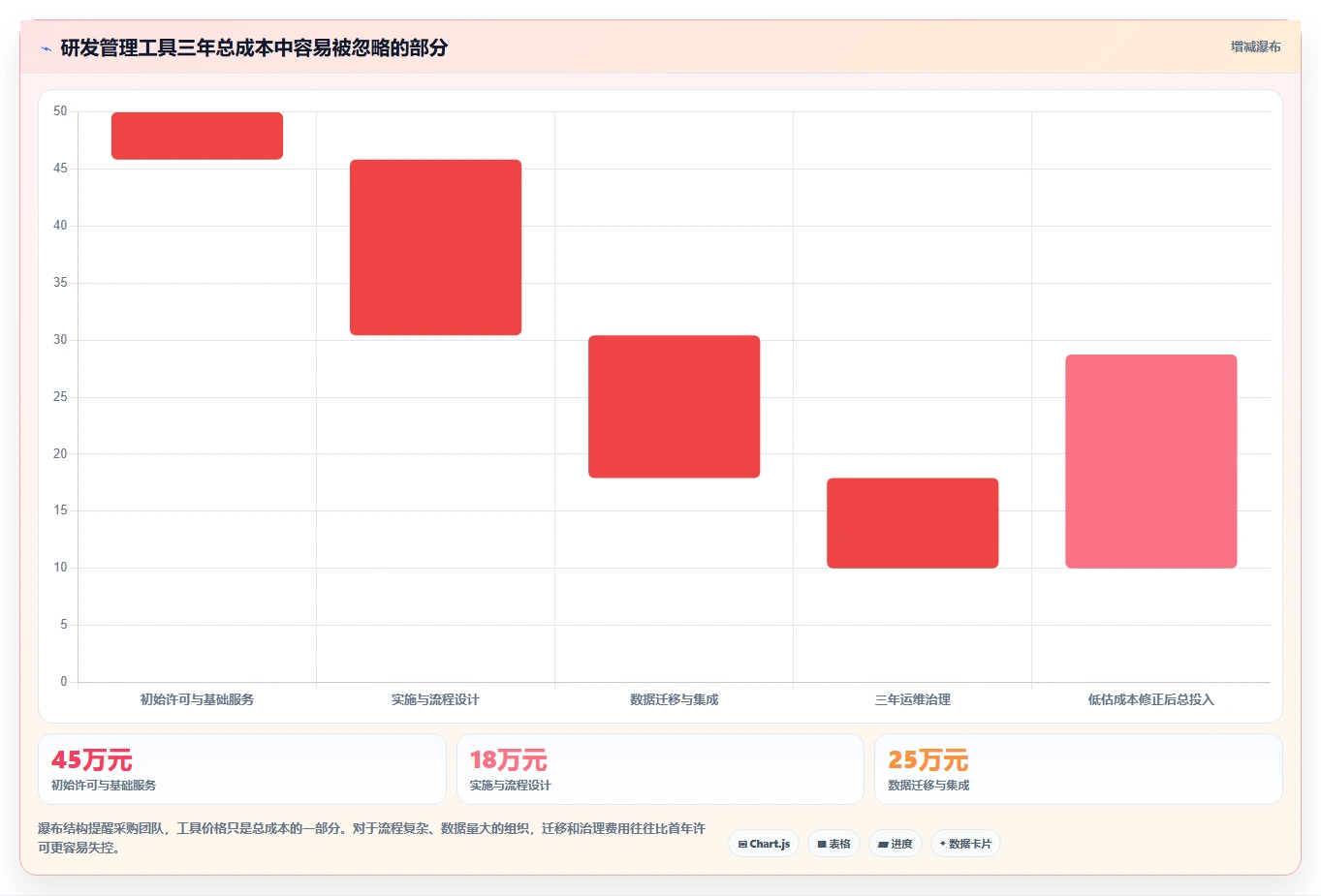Select the 表格 tag pill

pos(833,844)
